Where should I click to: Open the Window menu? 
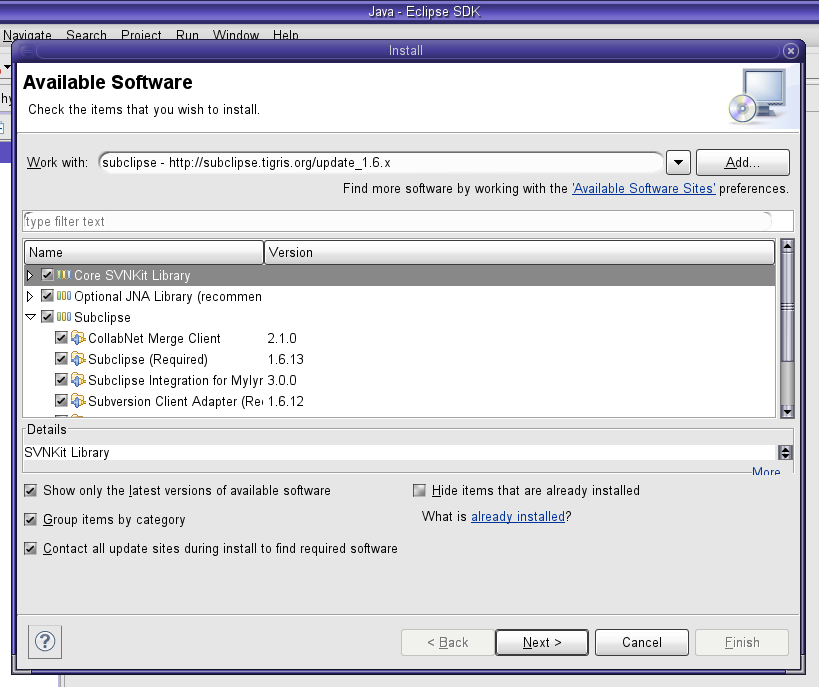pyautogui.click(x=235, y=35)
